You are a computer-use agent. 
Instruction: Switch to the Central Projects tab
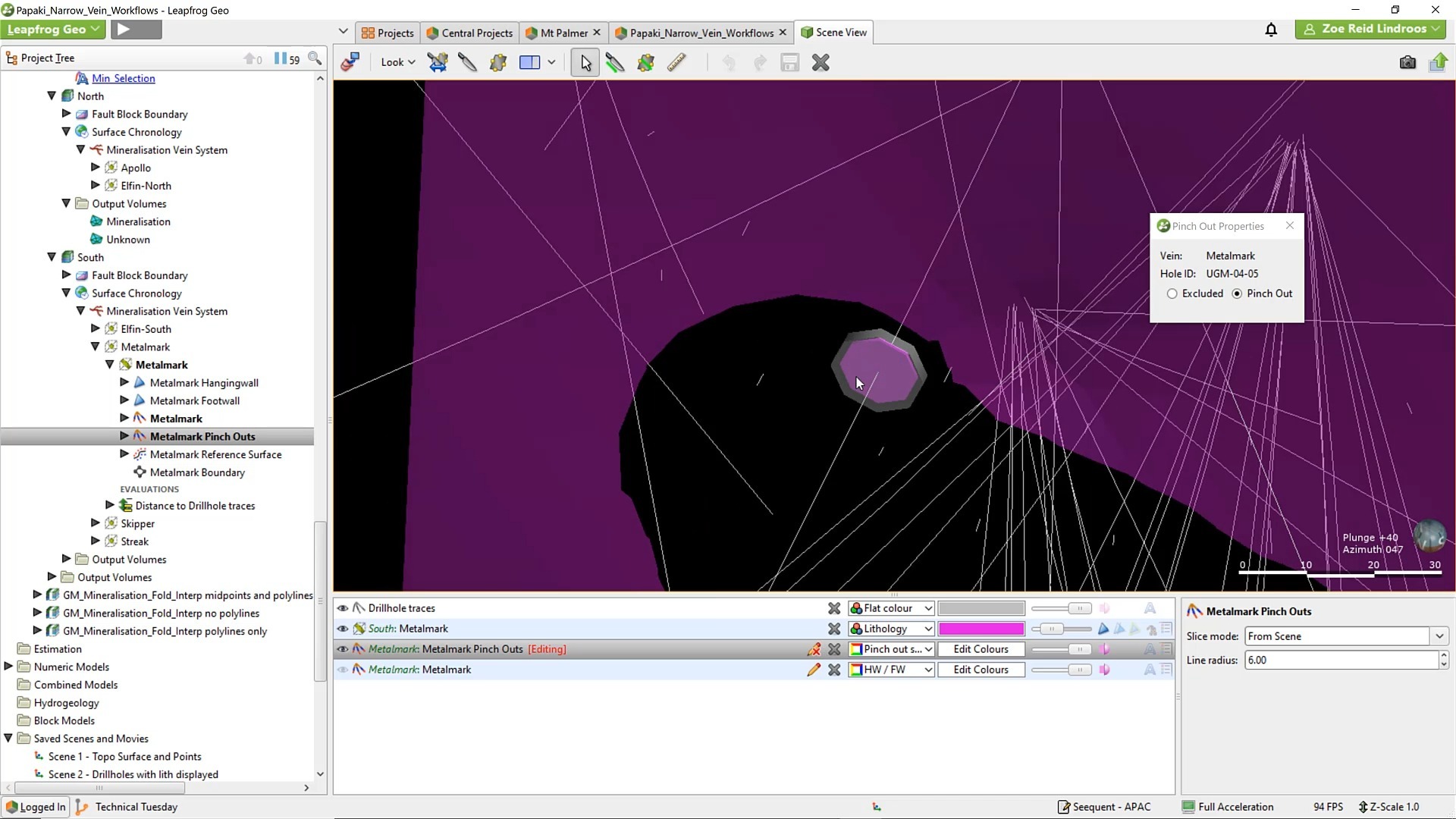pos(469,33)
